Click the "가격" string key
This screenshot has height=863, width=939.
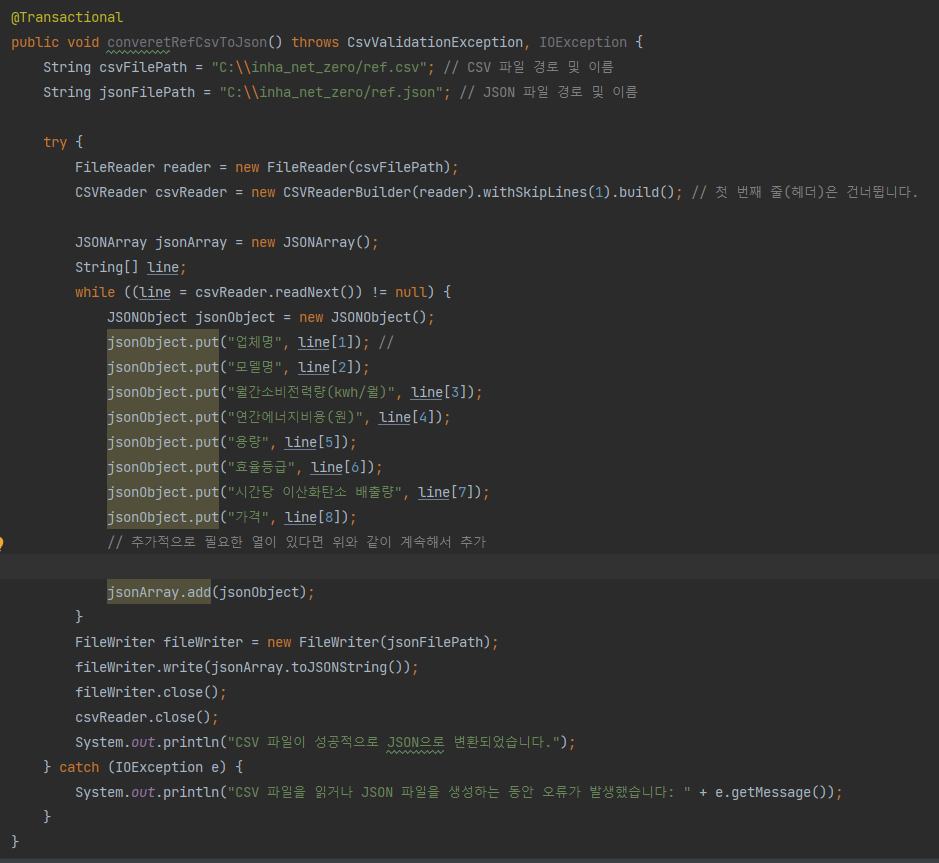[248, 517]
